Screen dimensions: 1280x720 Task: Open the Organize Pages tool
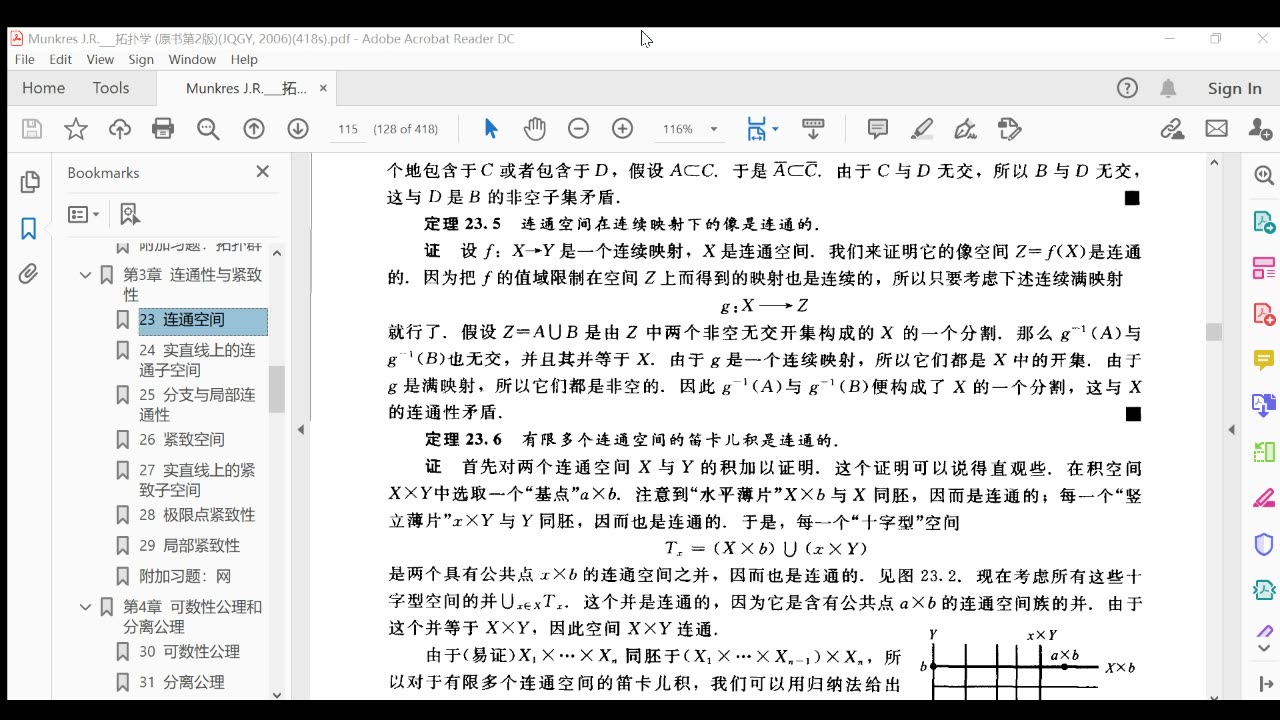1263,268
